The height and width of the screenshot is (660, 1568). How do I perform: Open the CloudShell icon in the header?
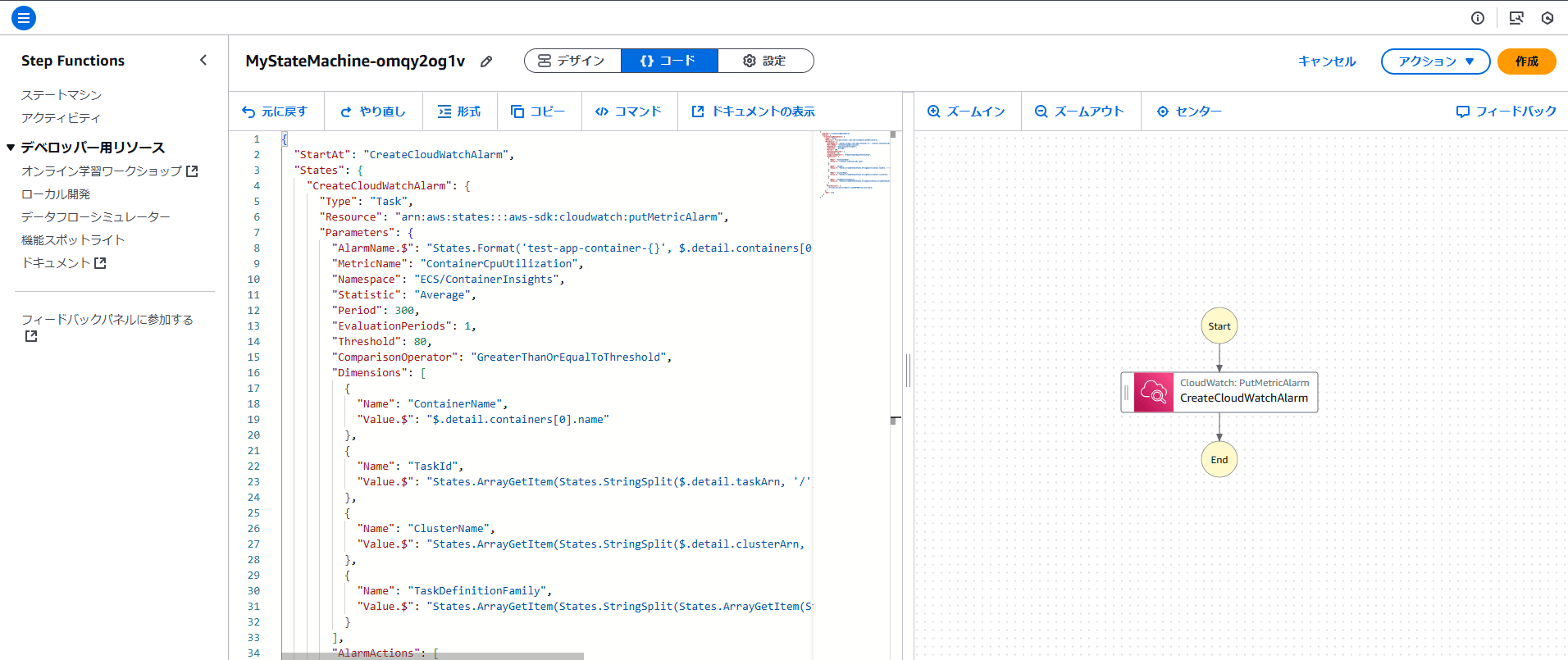pos(1516,18)
